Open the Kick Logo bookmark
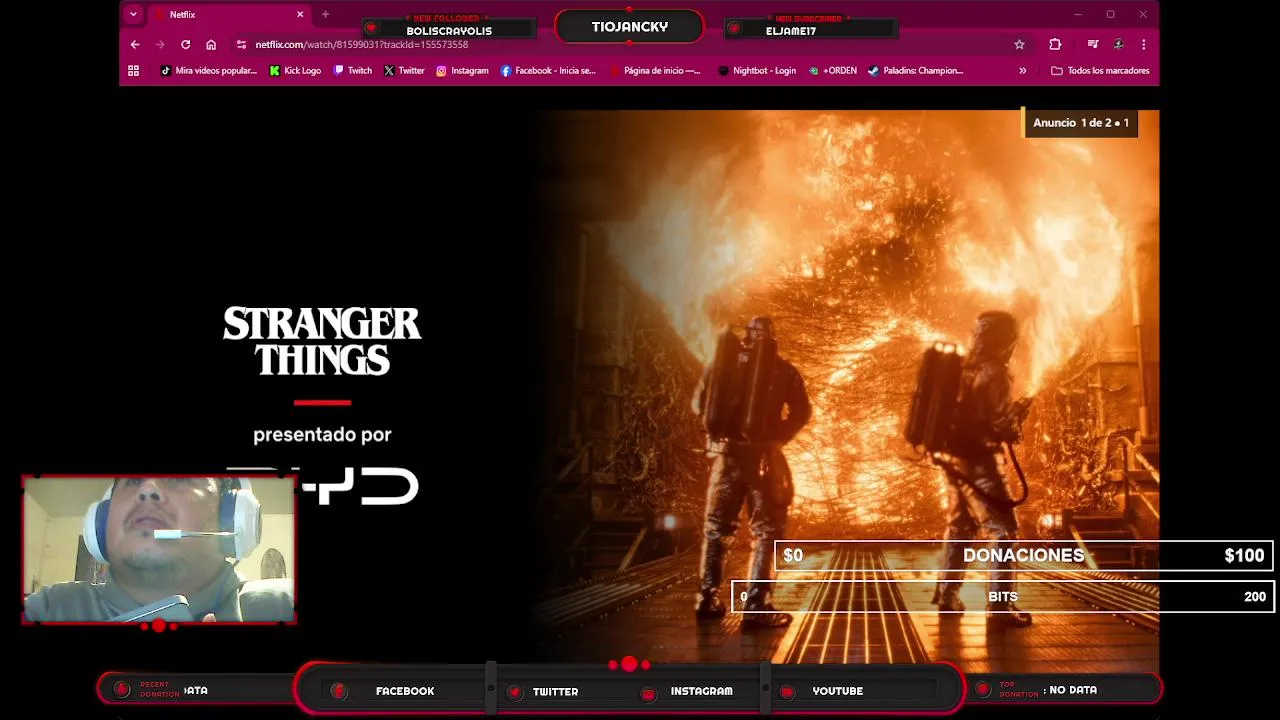Screen dimensions: 1280x720 (295, 71)
